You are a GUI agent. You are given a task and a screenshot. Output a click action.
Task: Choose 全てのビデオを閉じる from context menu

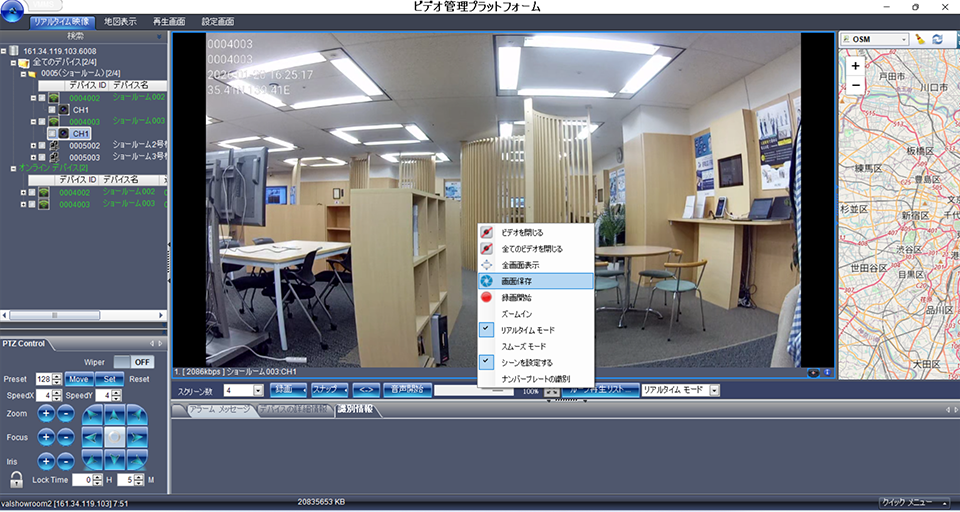click(x=536, y=249)
